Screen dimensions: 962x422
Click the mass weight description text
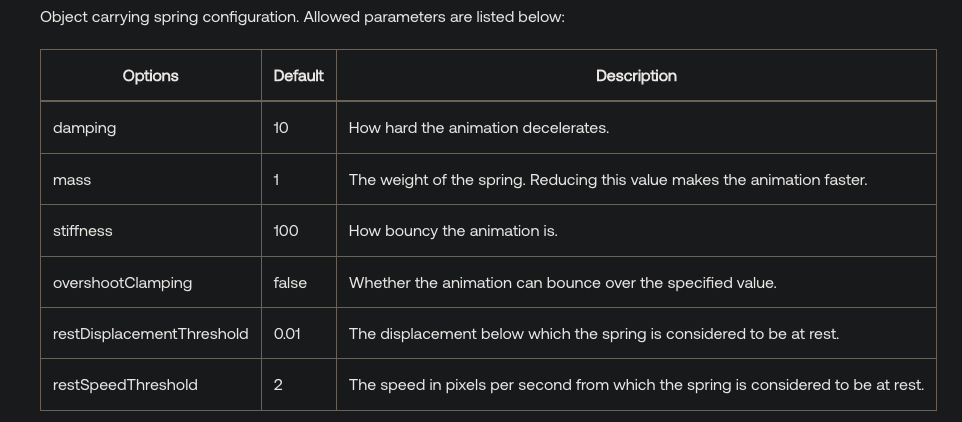pos(607,180)
